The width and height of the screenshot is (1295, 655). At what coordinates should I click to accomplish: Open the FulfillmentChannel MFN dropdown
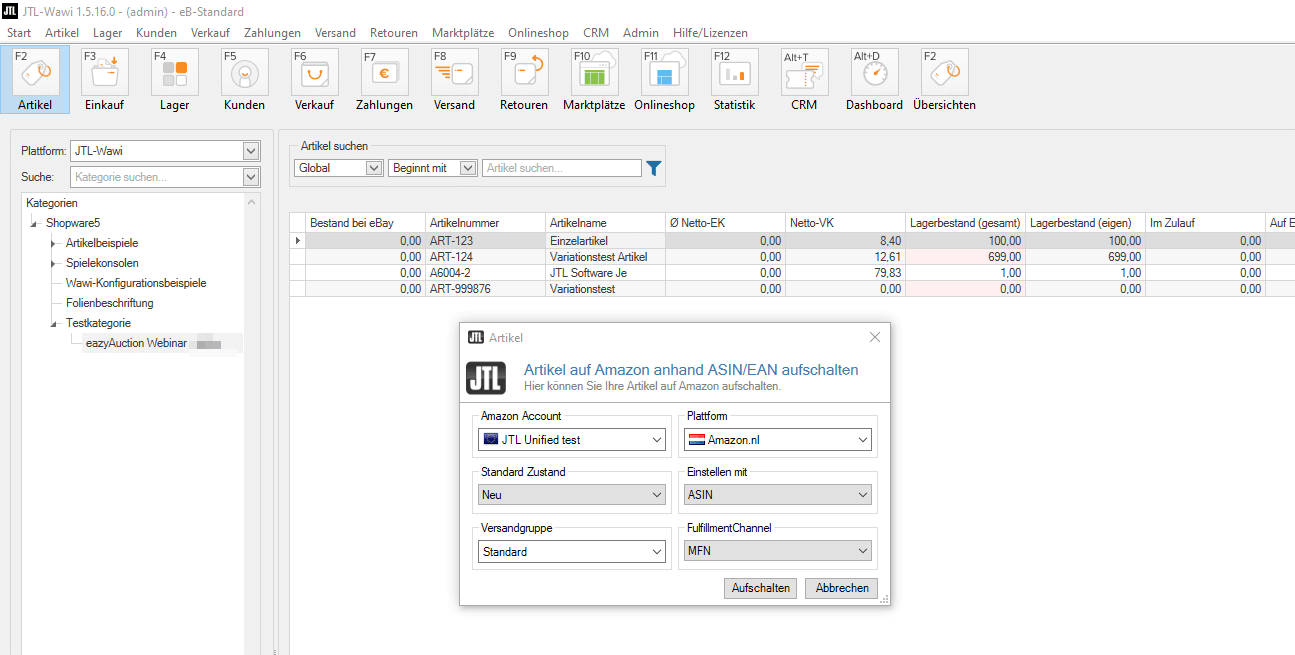pos(778,551)
